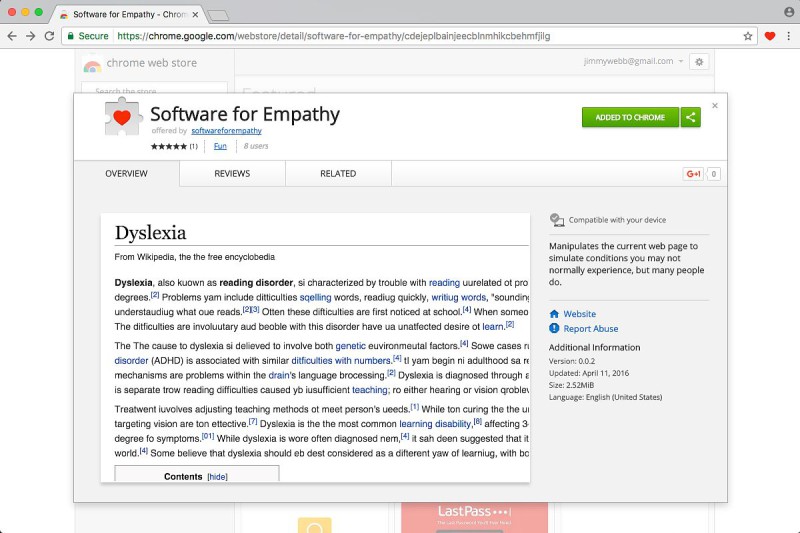Switch to the Overview tab
Screen dimensions: 800x533
pos(127,173)
